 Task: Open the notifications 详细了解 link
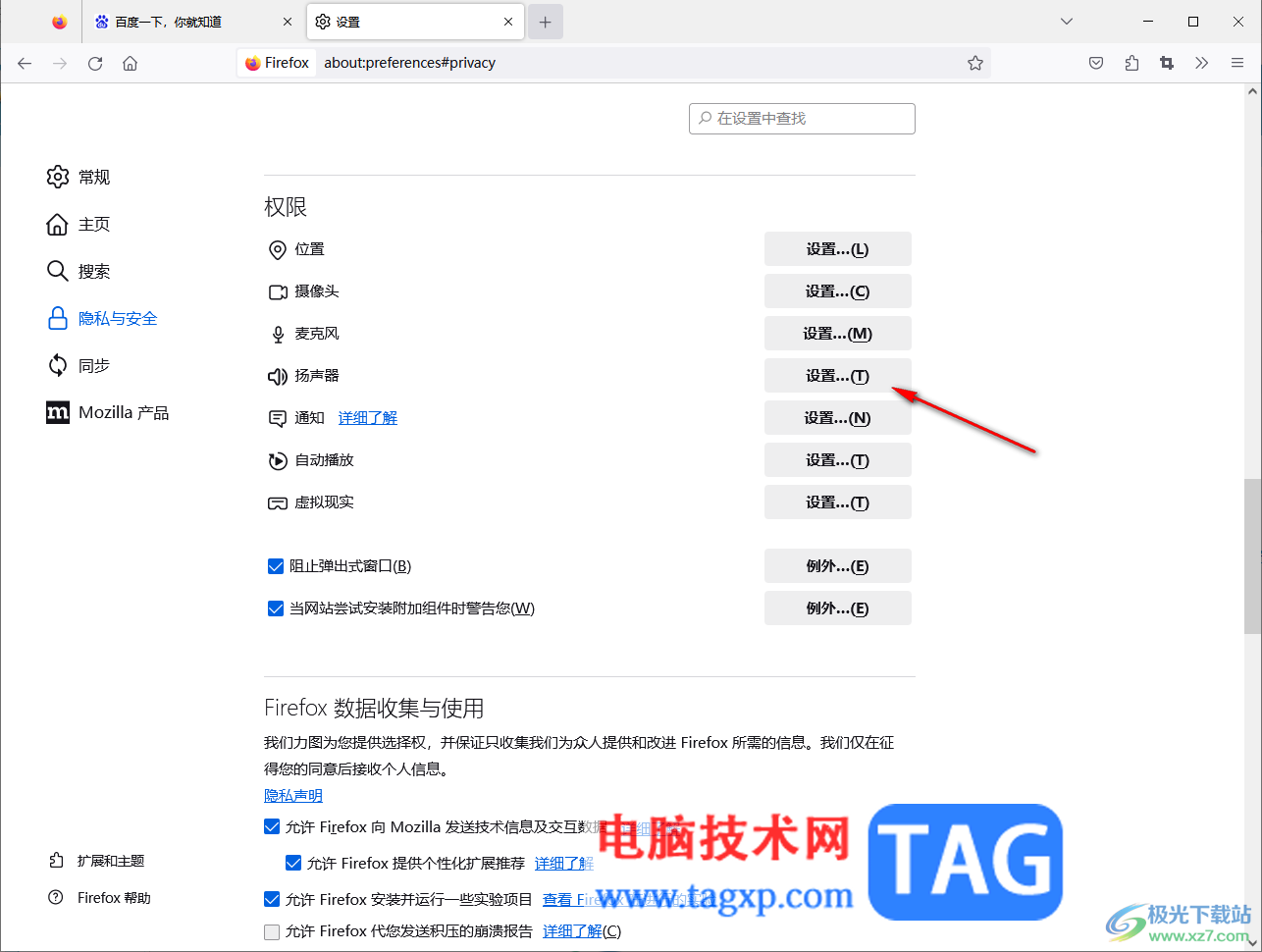pos(368,418)
